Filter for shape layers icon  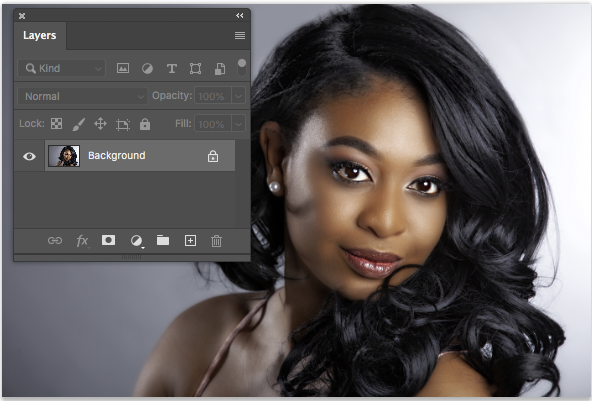click(x=195, y=68)
